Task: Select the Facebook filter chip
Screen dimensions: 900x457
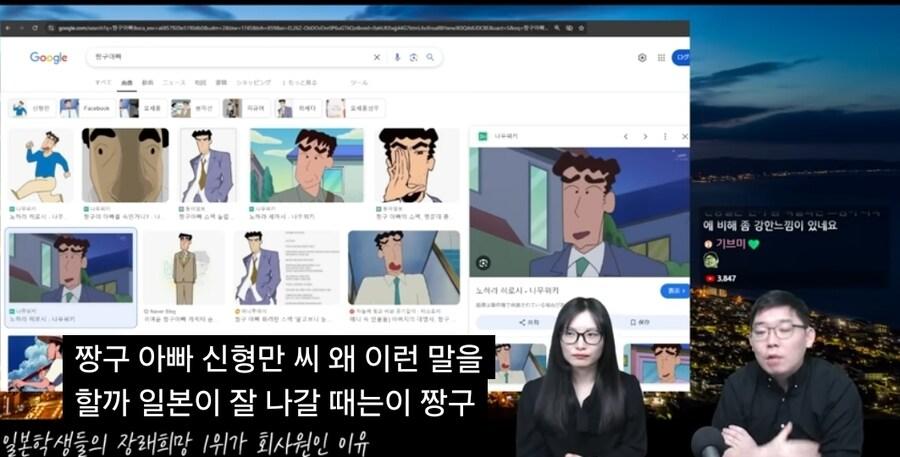Action: [x=86, y=108]
